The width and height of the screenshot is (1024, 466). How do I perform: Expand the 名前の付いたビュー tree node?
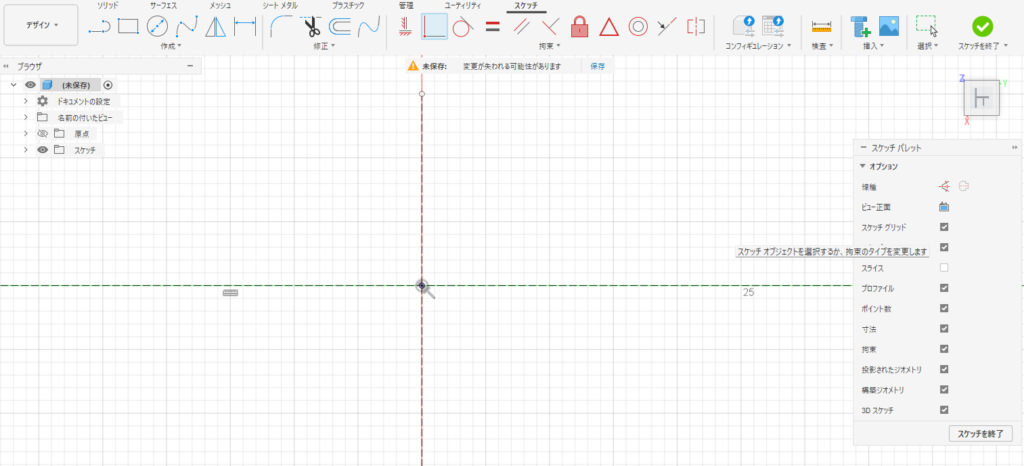click(25, 117)
